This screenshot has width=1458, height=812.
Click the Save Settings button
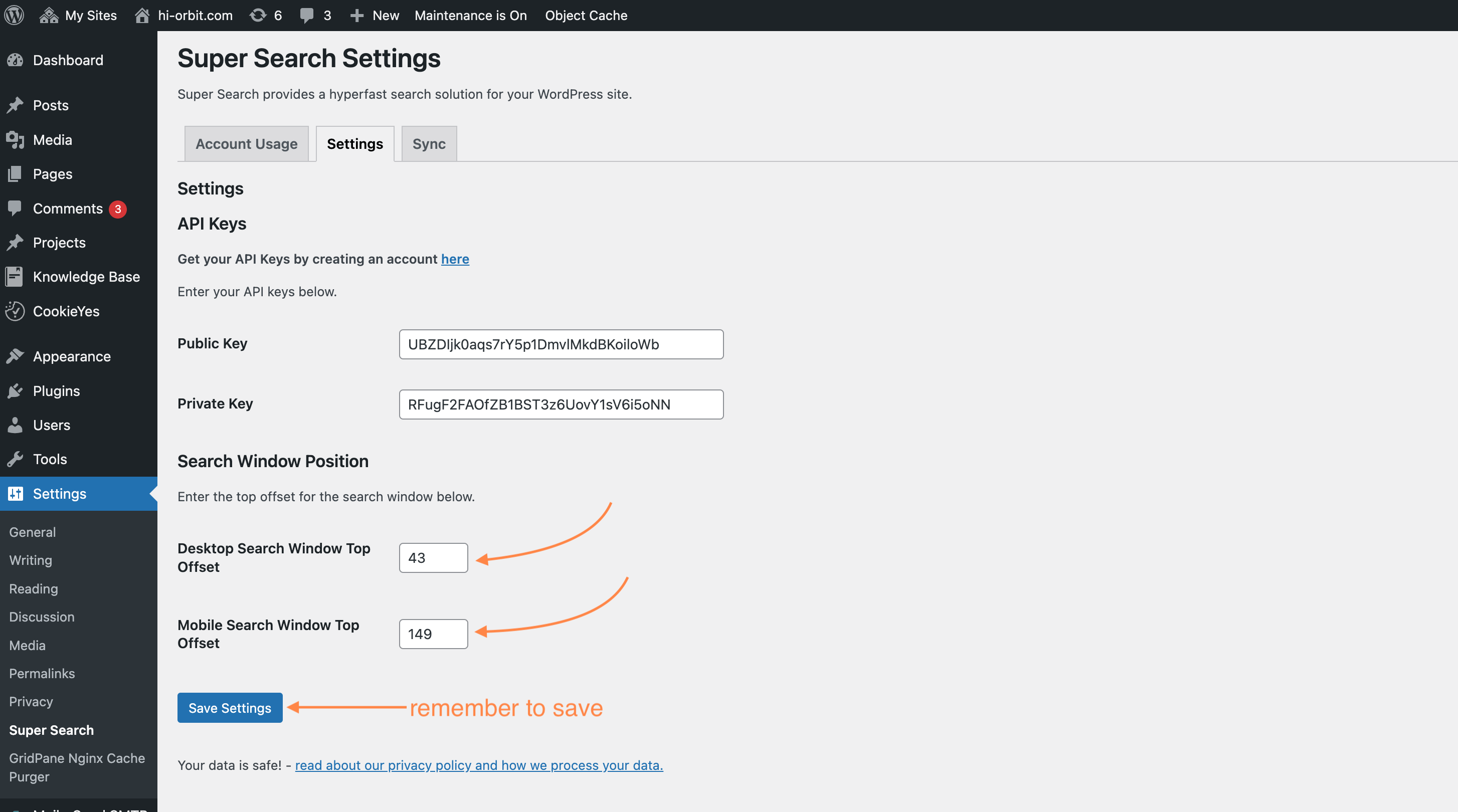tap(230, 707)
